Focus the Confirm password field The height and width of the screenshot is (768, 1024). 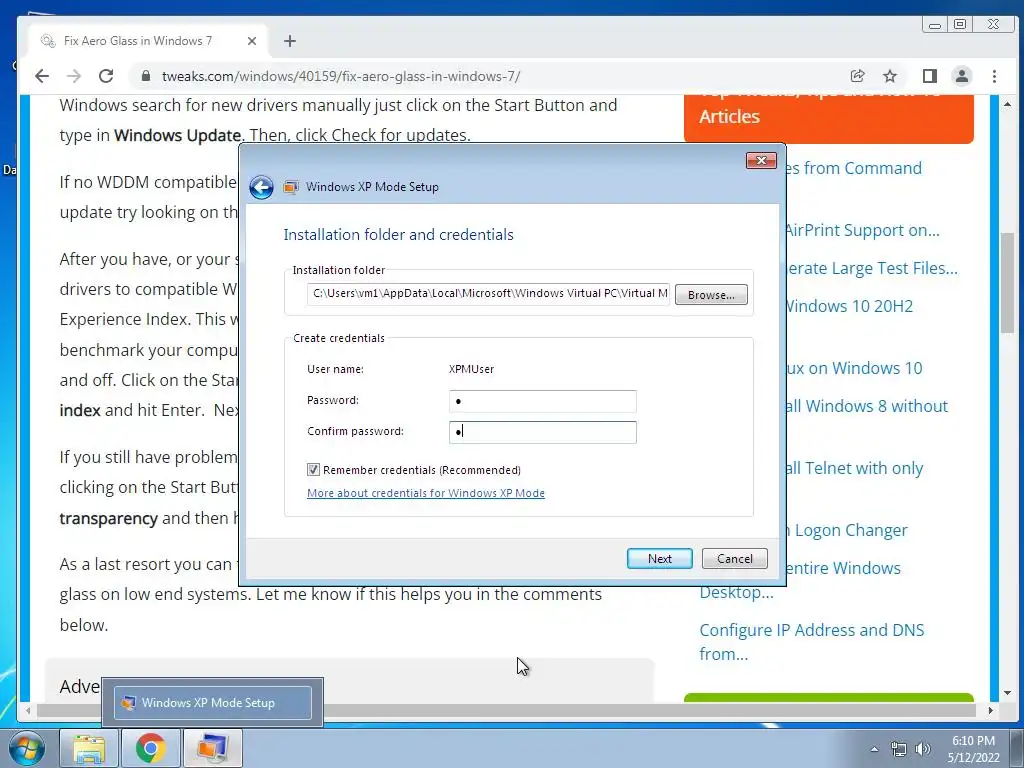point(543,432)
